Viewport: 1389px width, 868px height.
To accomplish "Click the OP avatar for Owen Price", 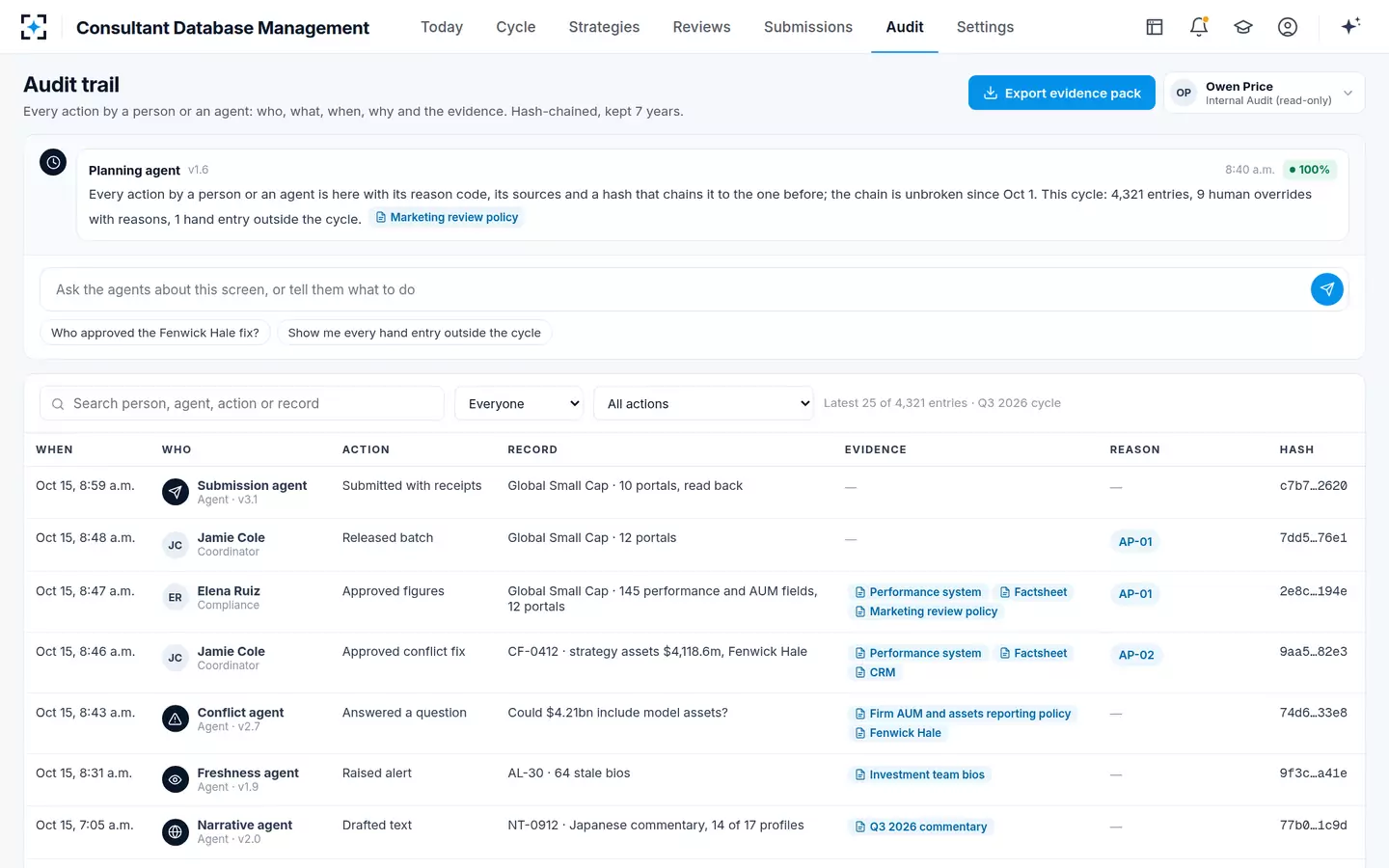I will pyautogui.click(x=1184, y=93).
